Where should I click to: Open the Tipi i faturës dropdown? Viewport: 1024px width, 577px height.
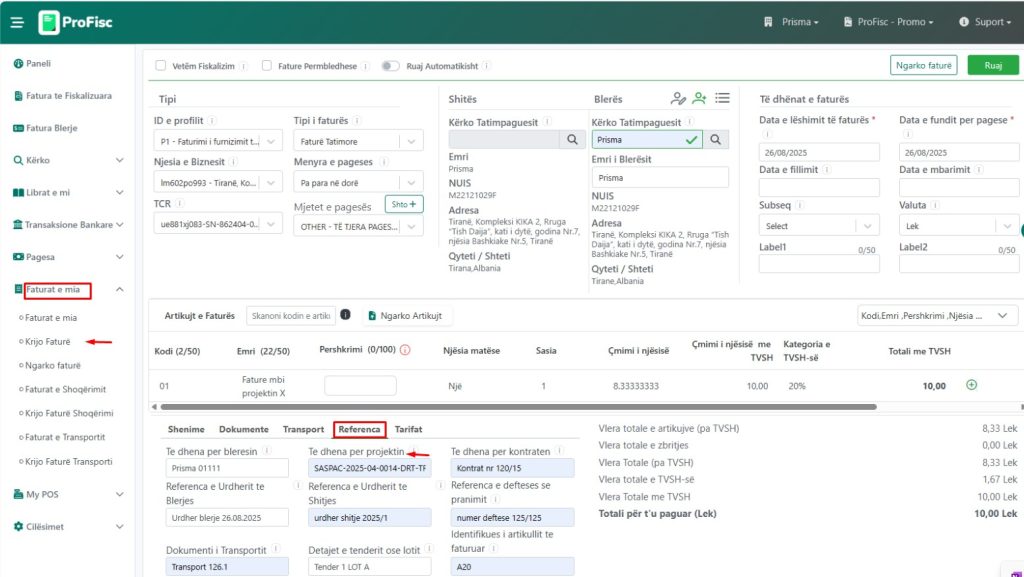pos(359,141)
